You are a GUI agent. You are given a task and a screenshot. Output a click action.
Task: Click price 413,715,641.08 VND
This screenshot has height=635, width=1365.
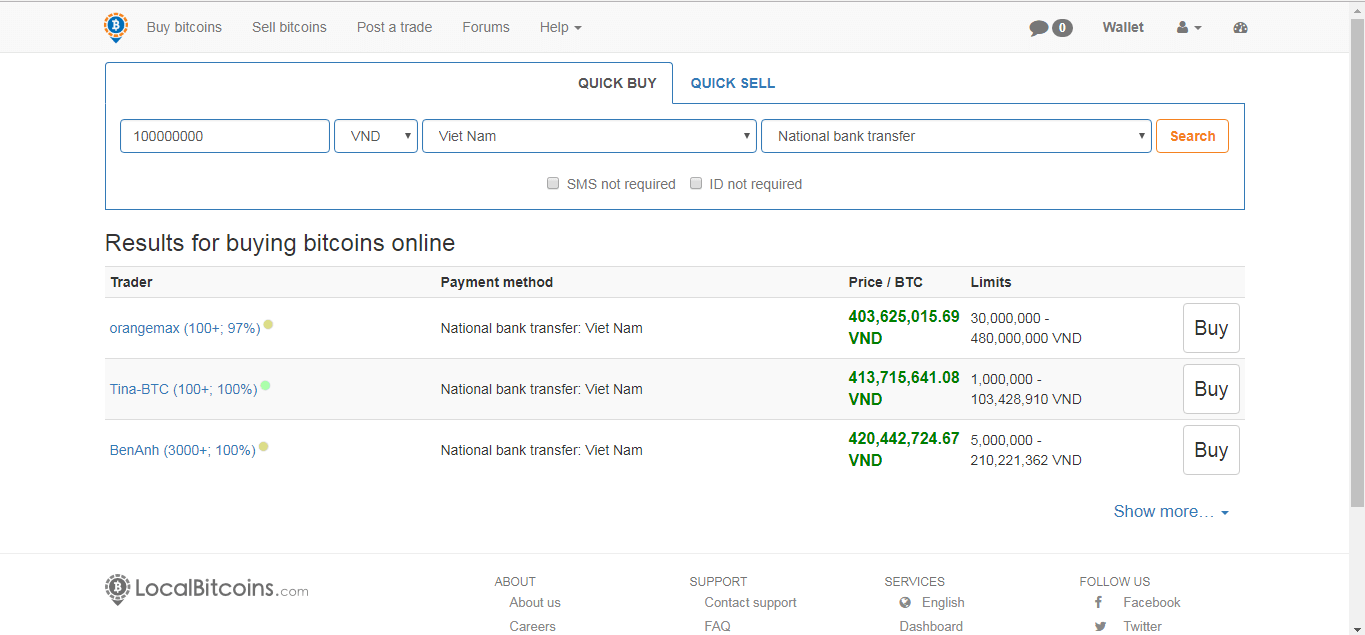[904, 388]
